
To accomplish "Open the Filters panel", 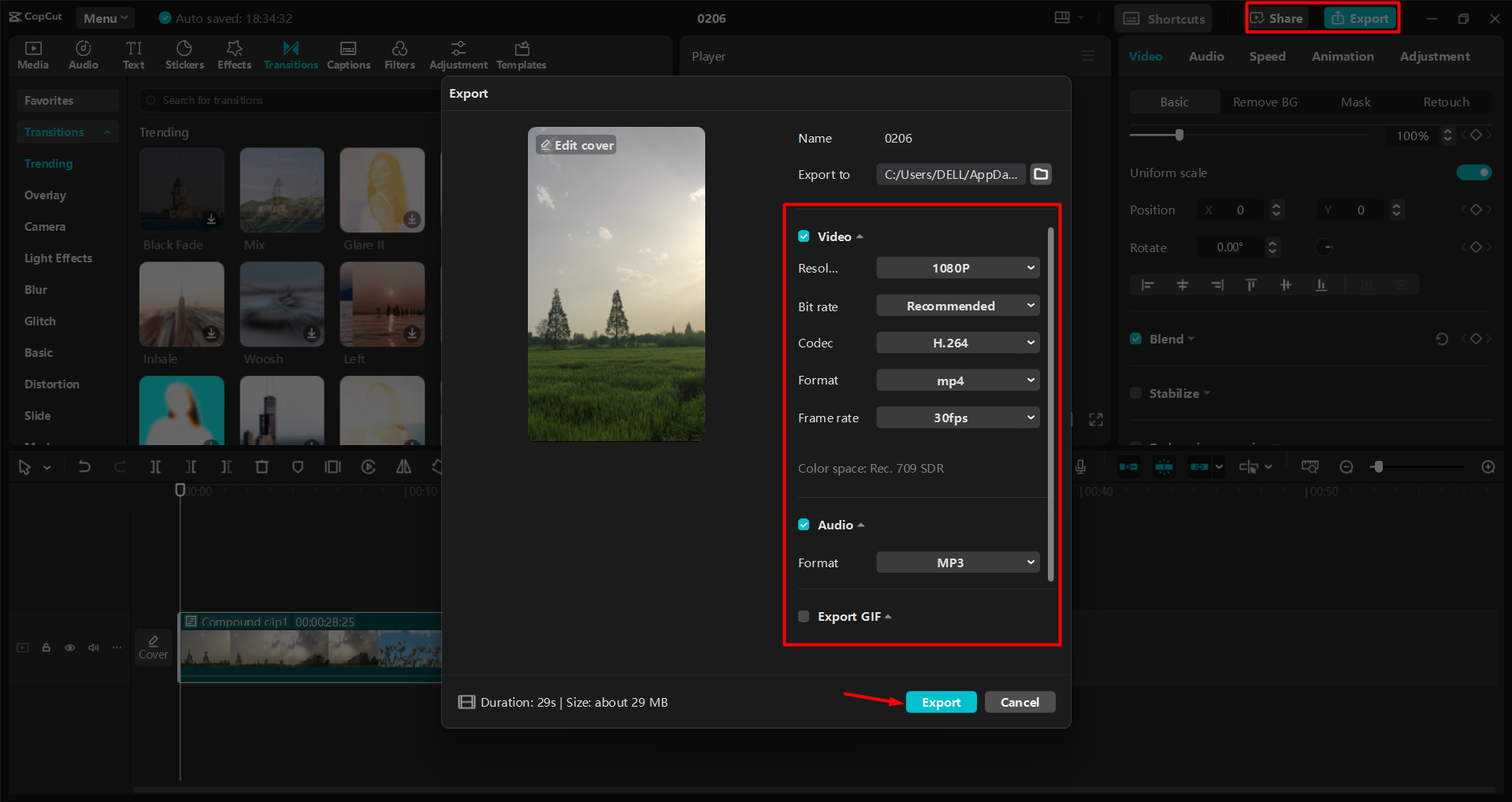I will click(x=399, y=54).
